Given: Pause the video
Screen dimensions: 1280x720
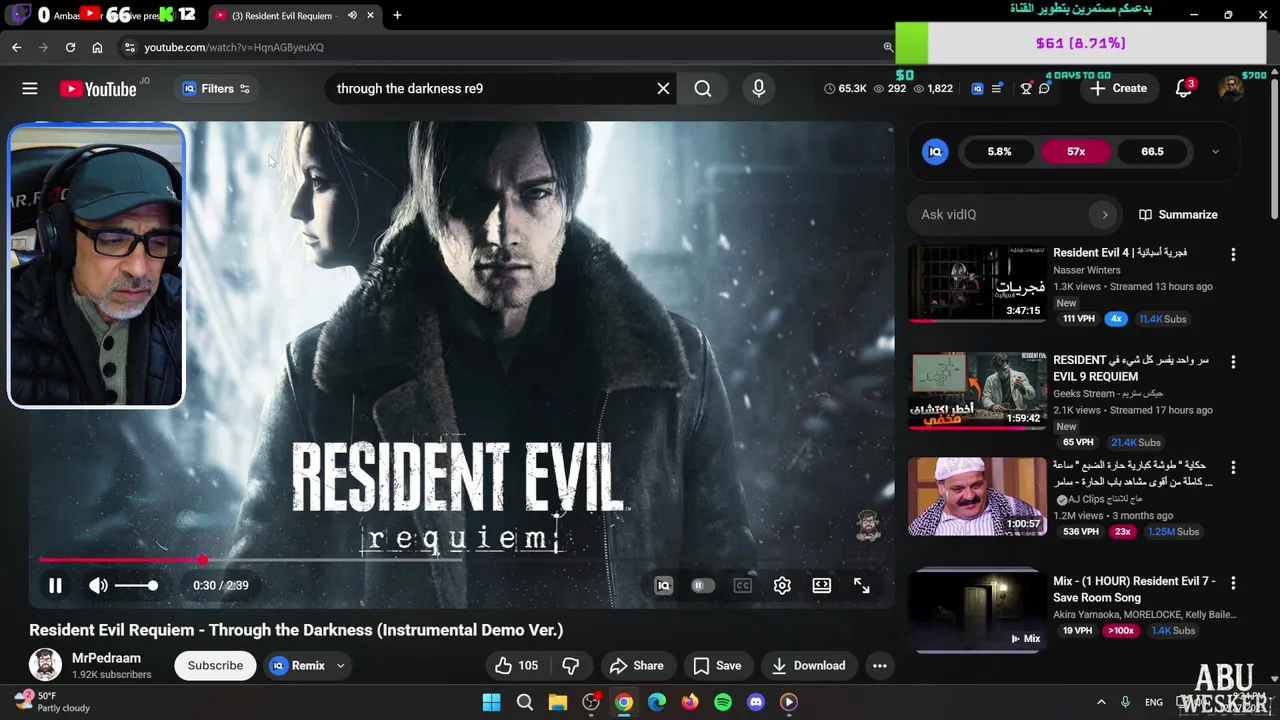Looking at the screenshot, I should tap(55, 586).
